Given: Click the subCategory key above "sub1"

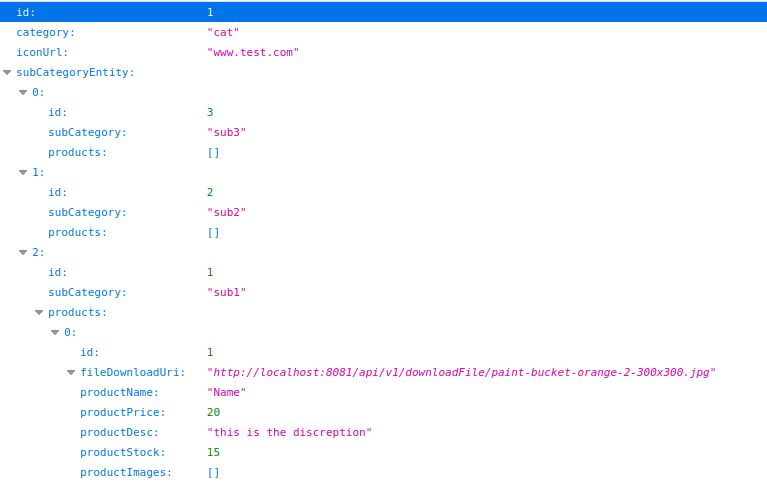Looking at the screenshot, I should click(x=87, y=293).
